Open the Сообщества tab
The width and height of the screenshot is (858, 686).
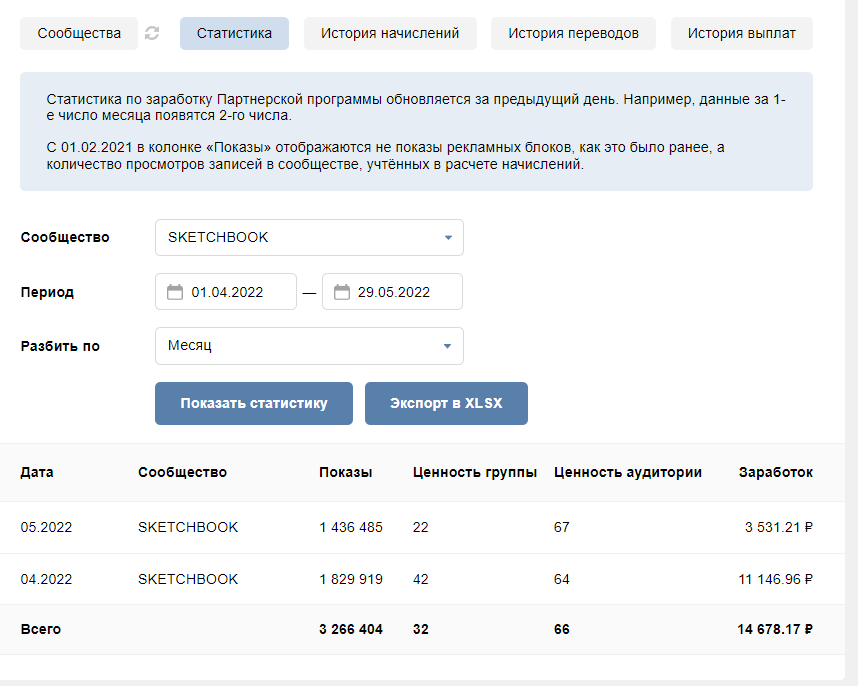(79, 33)
